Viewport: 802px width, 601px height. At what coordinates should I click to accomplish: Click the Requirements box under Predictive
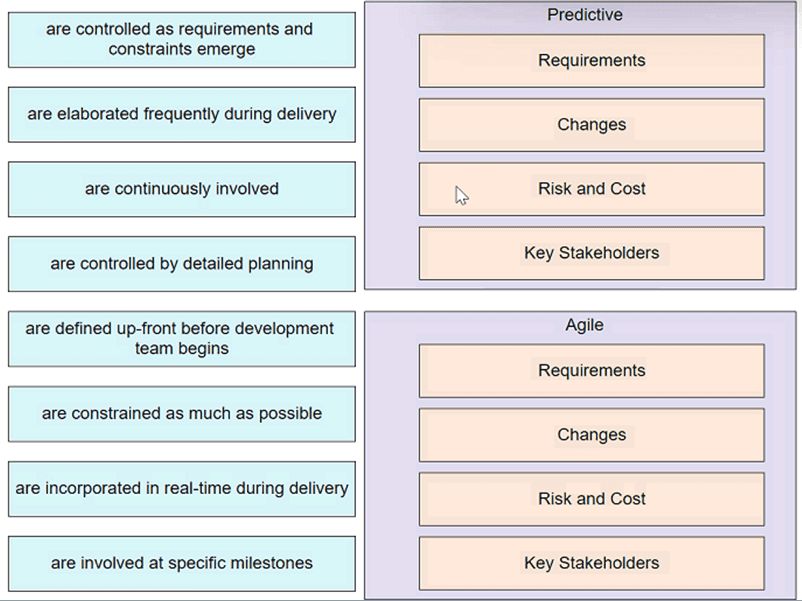coord(591,61)
